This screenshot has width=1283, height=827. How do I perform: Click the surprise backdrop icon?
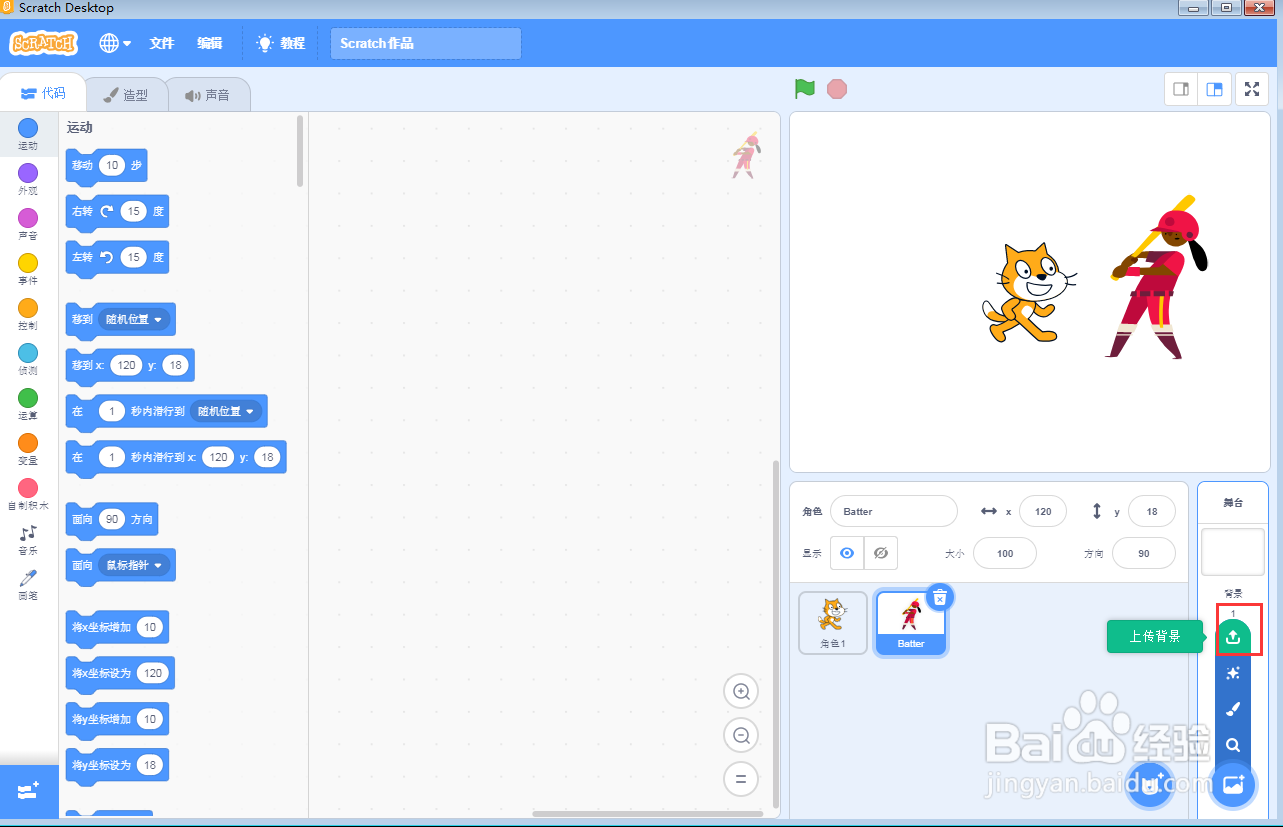click(1233, 673)
